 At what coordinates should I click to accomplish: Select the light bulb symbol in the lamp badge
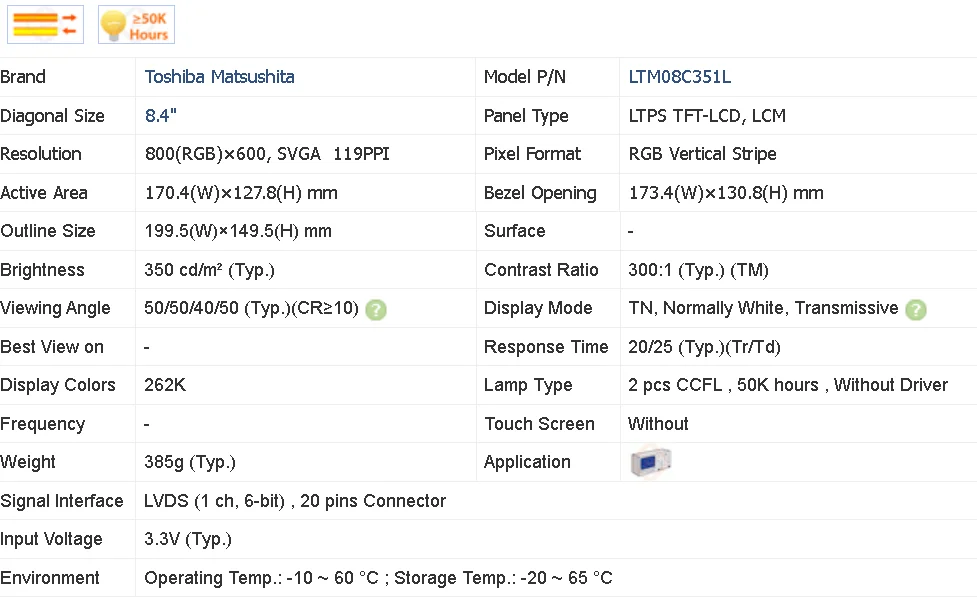[113, 24]
